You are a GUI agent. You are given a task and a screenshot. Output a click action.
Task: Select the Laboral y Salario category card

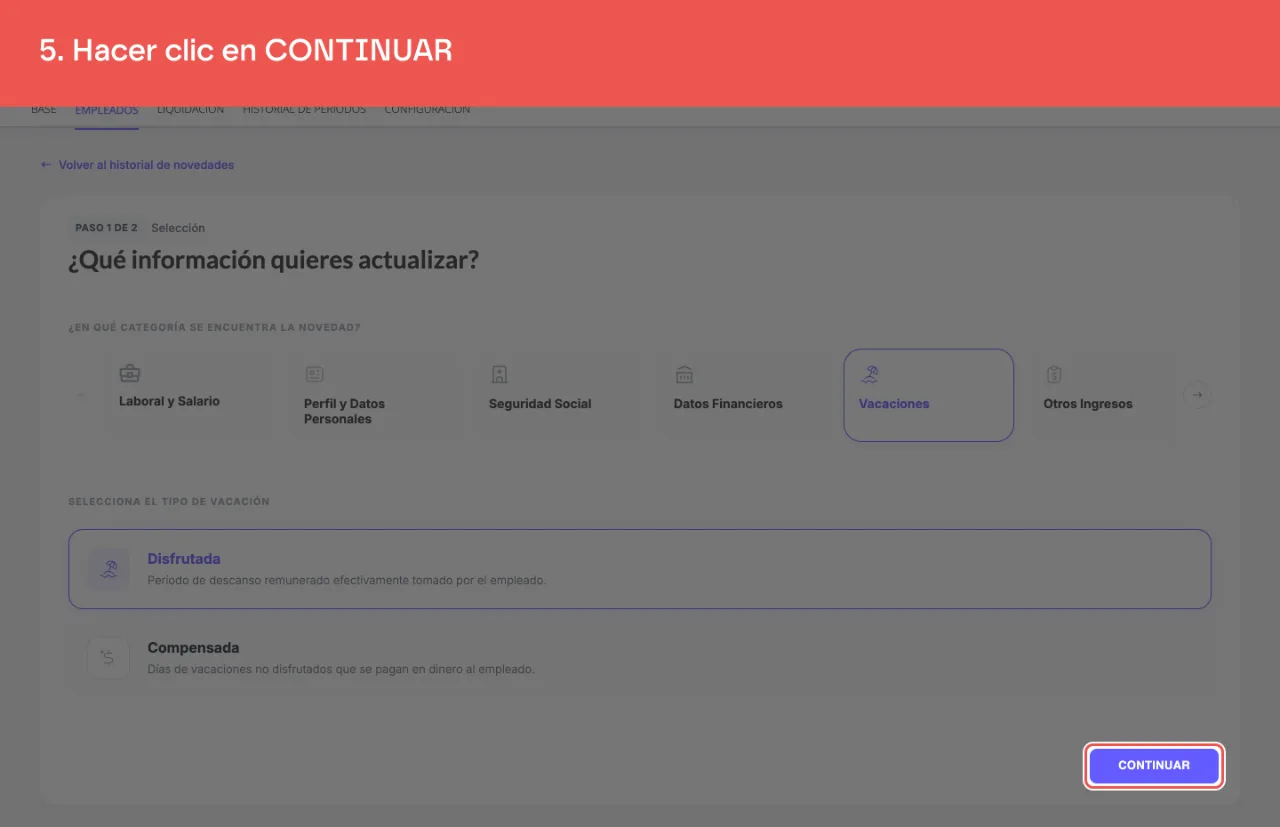point(188,394)
